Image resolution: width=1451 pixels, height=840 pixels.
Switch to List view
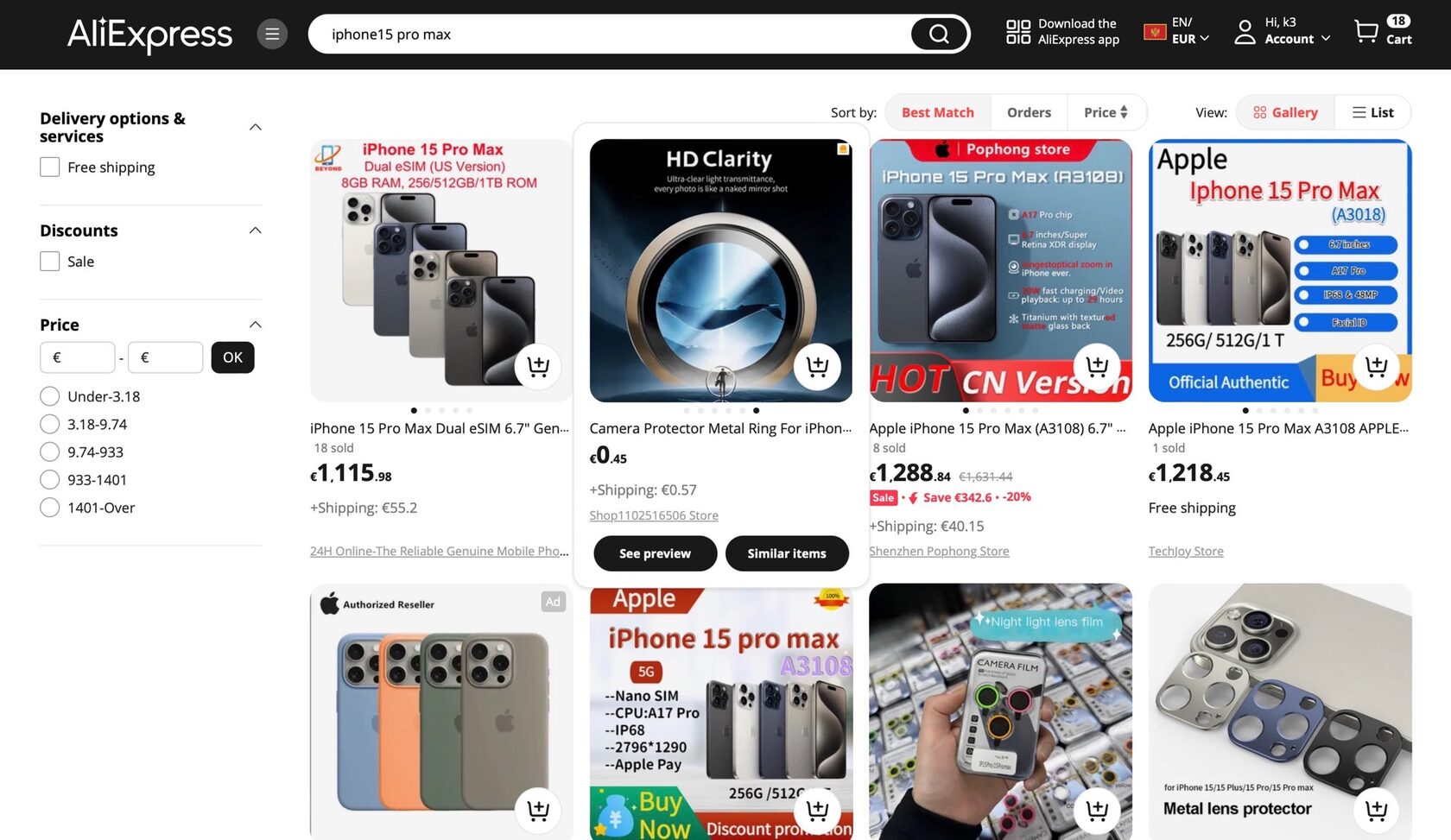pos(1372,112)
